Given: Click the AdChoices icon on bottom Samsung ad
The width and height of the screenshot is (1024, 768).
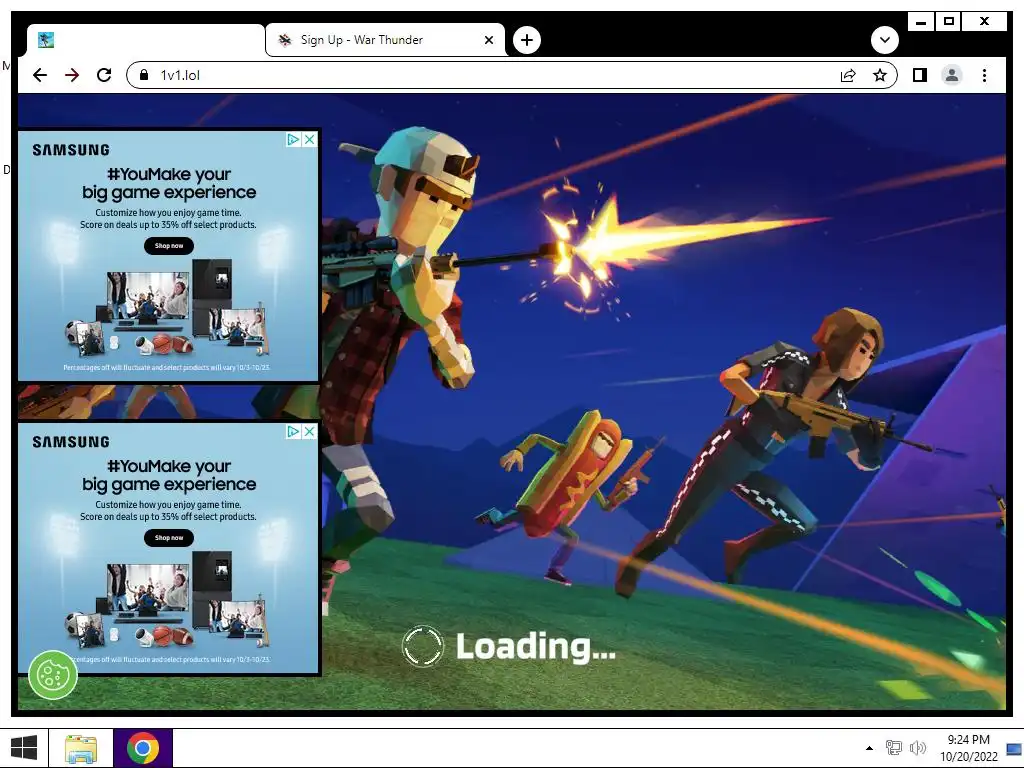Looking at the screenshot, I should (293, 431).
